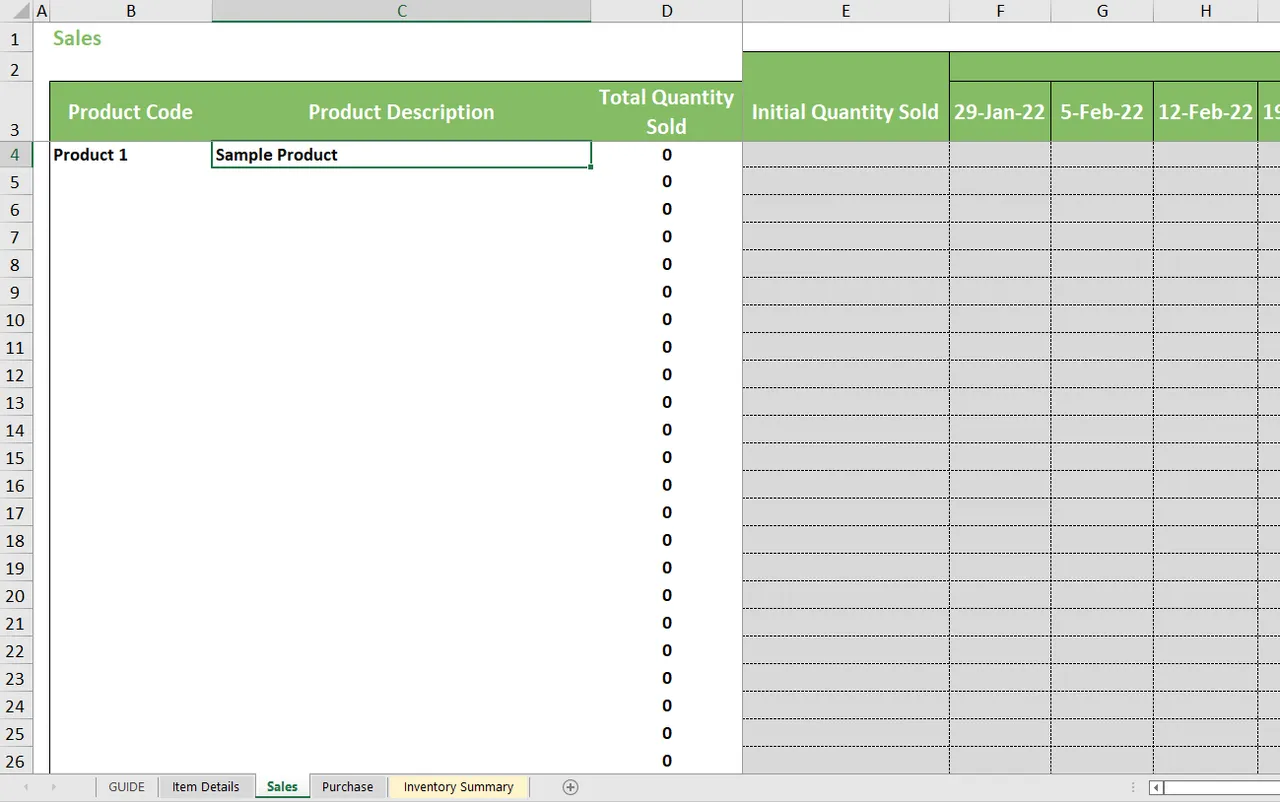Click the Product Description cell in row 6
The width and height of the screenshot is (1280, 802).
pyautogui.click(x=401, y=210)
